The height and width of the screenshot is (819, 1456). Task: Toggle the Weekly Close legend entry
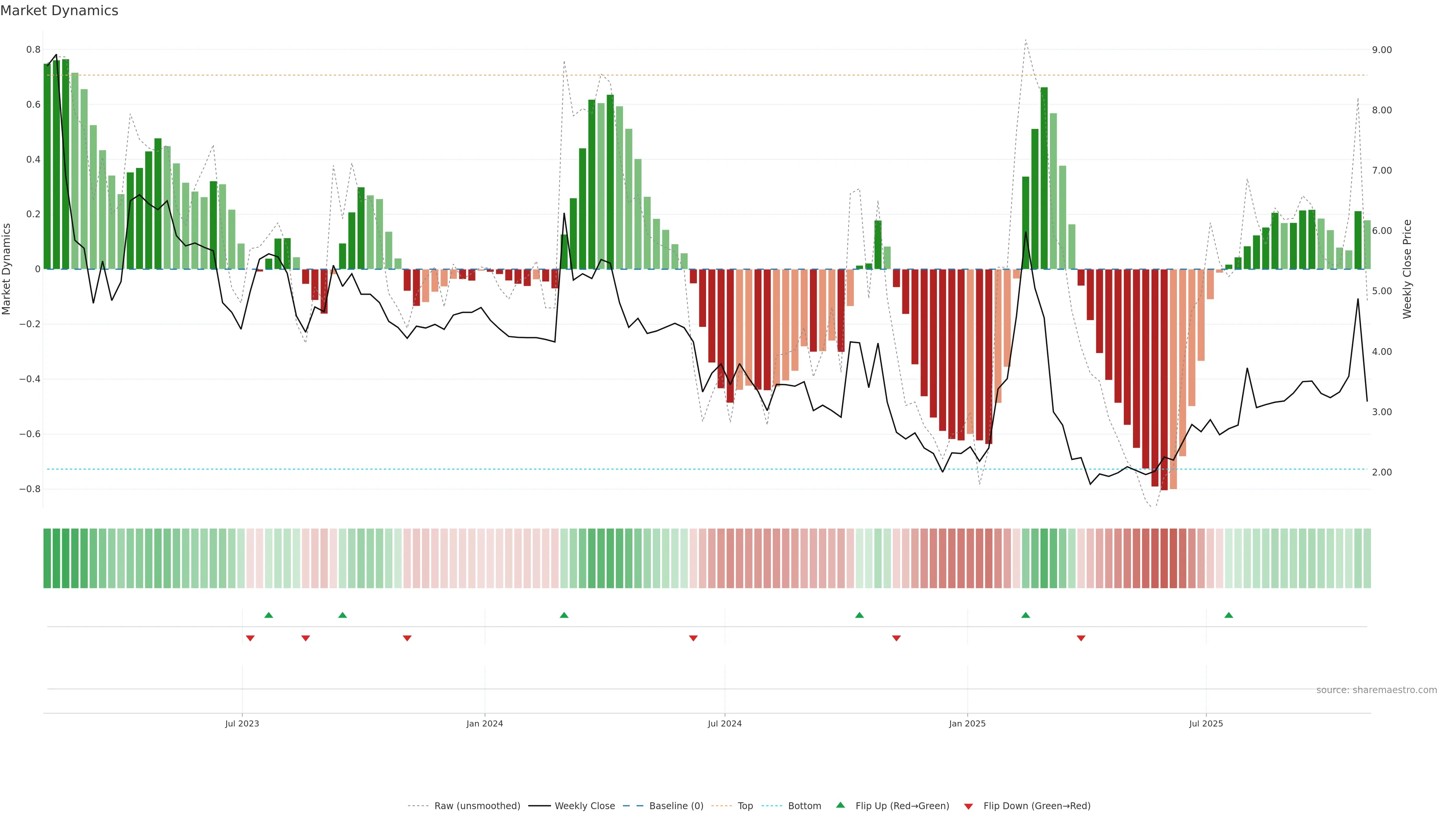584,806
